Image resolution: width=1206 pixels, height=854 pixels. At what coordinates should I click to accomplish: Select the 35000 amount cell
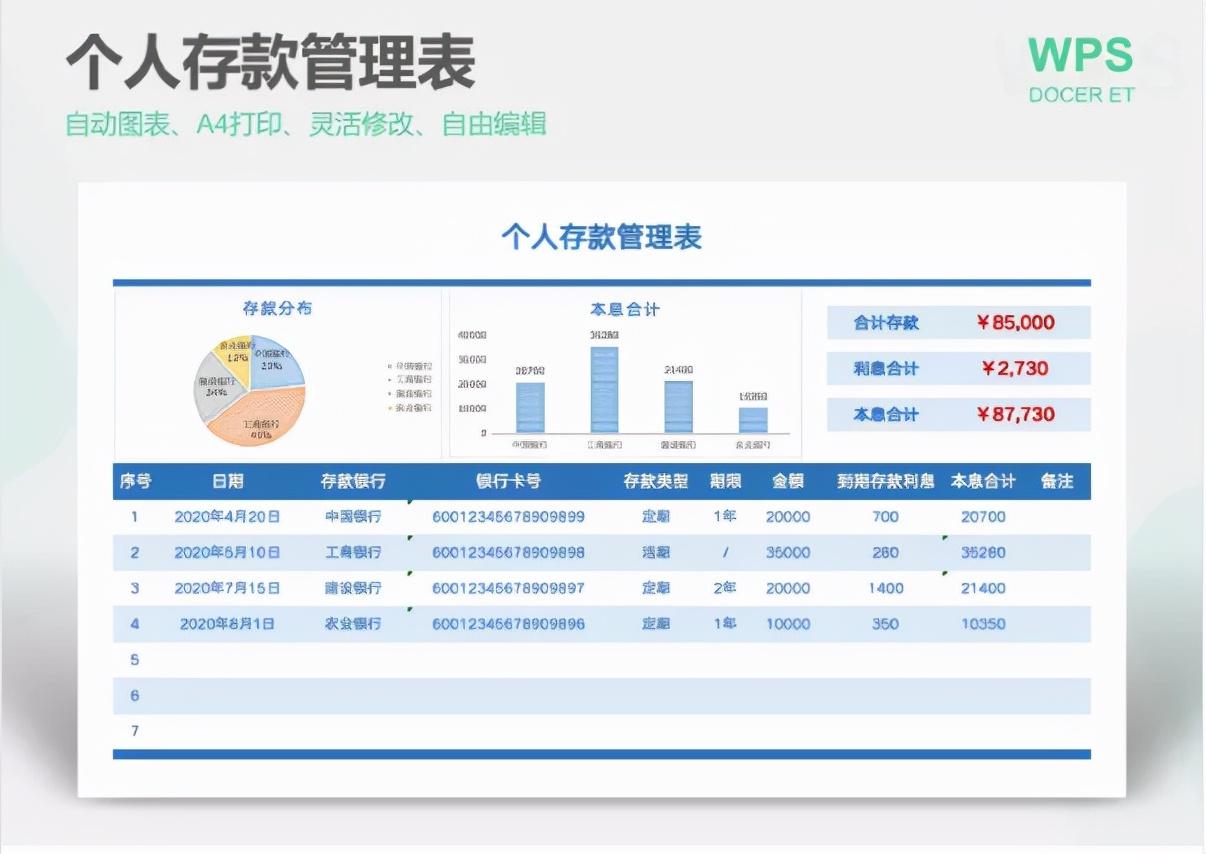click(788, 552)
